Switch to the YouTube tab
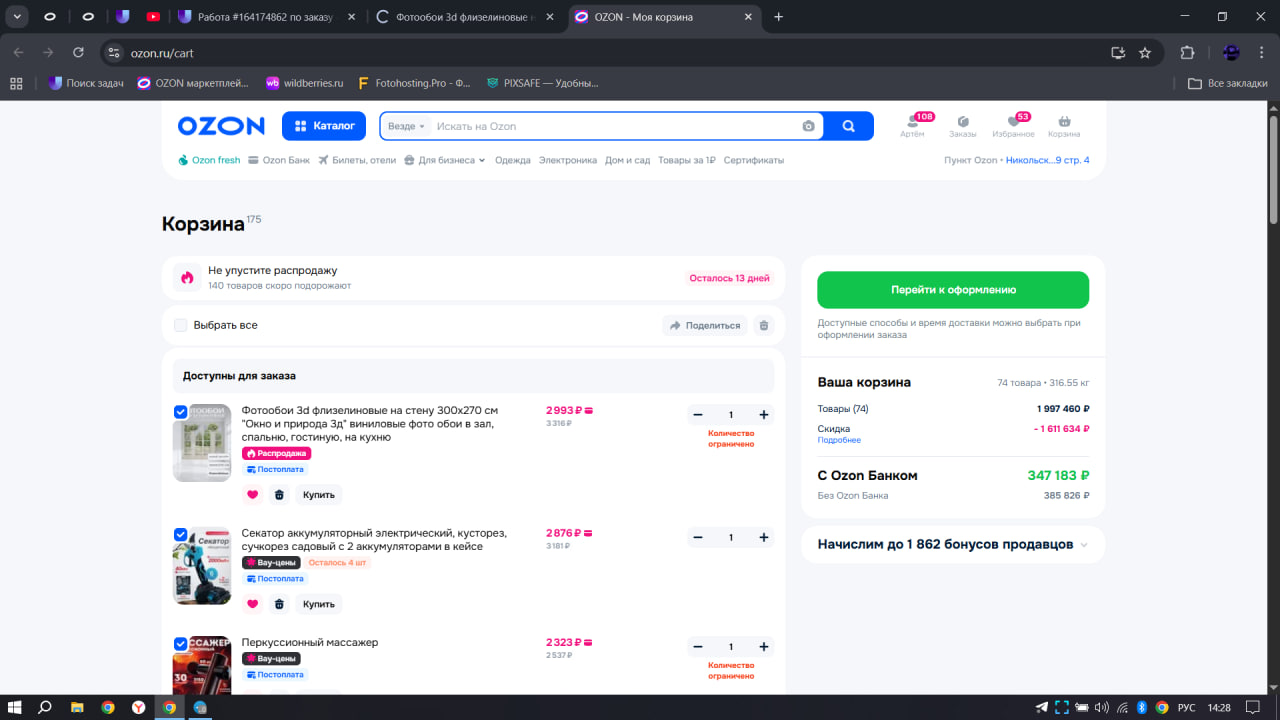The width and height of the screenshot is (1280, 720). coord(152,16)
